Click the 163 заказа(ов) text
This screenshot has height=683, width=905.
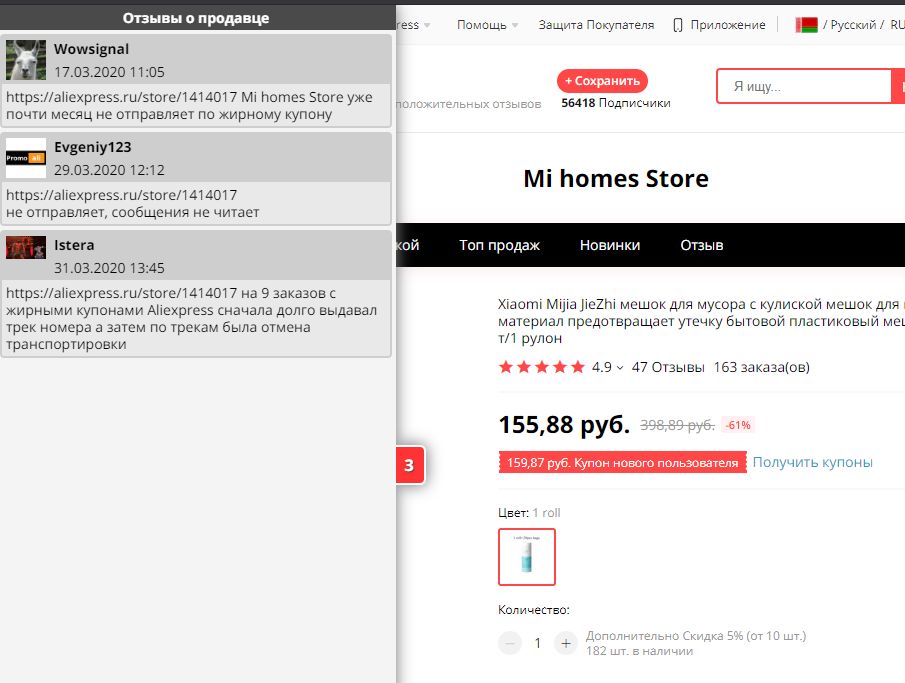(761, 367)
